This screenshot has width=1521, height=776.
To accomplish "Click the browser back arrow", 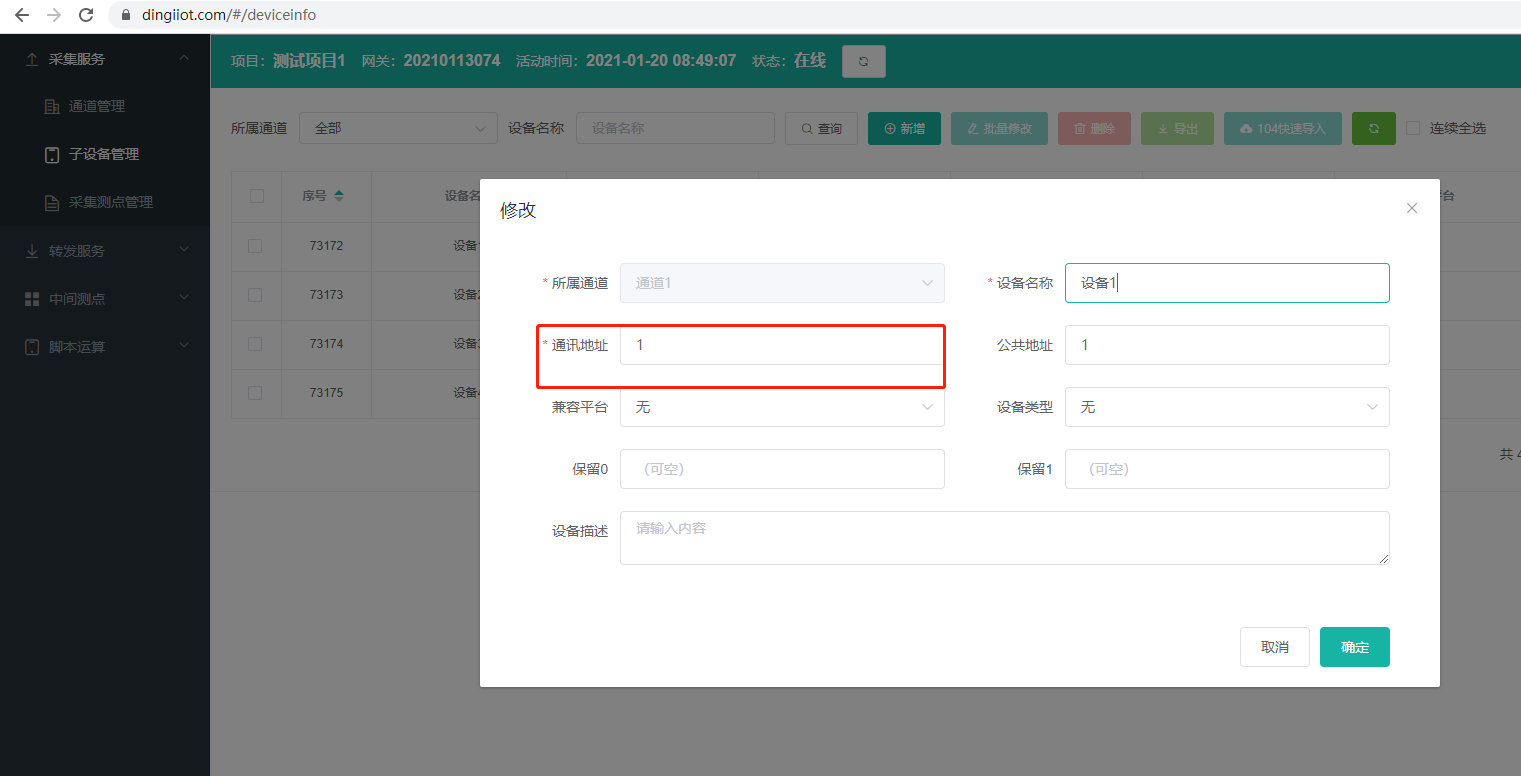I will pos(22,15).
